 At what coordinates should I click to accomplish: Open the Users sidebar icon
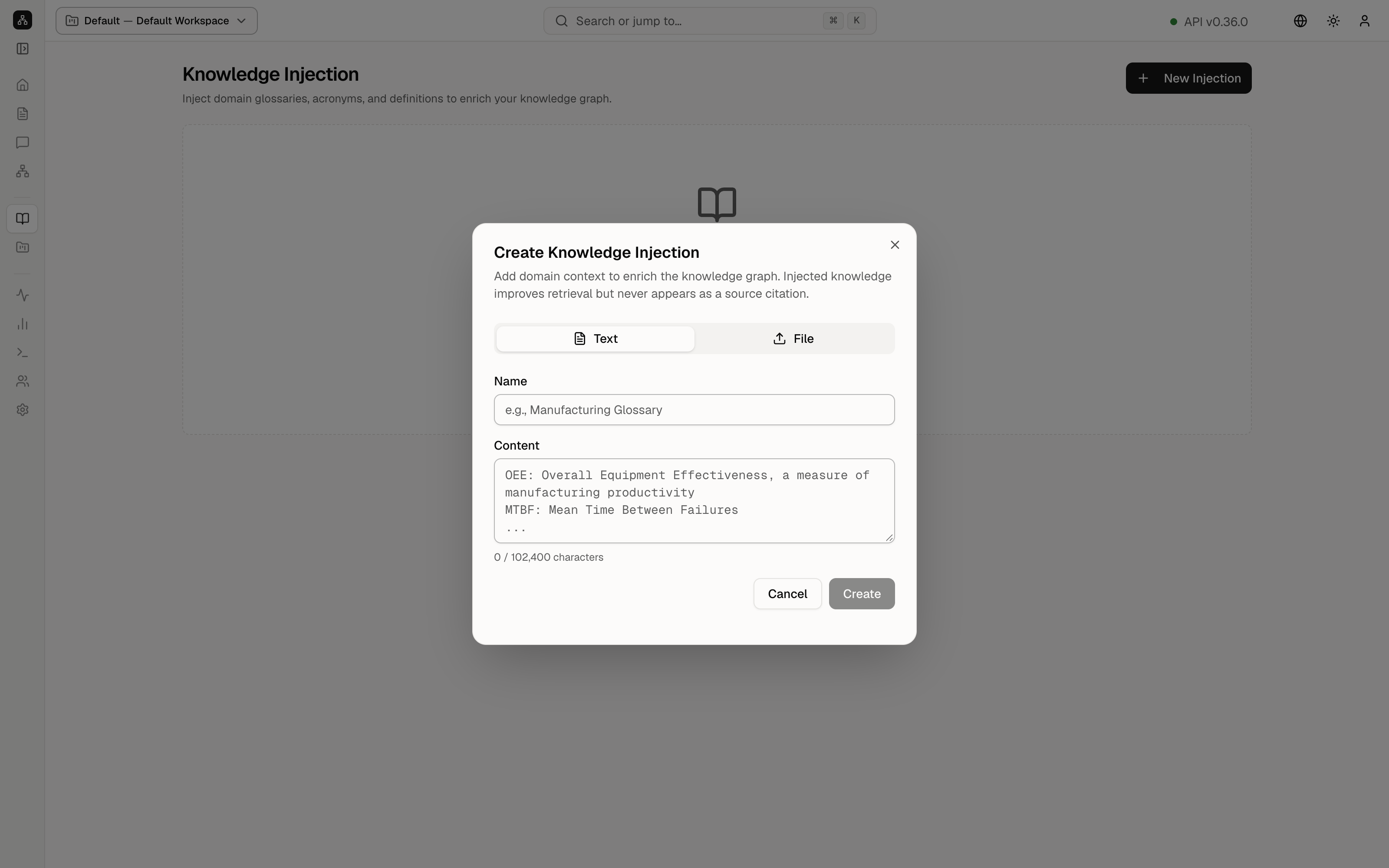coord(23,381)
